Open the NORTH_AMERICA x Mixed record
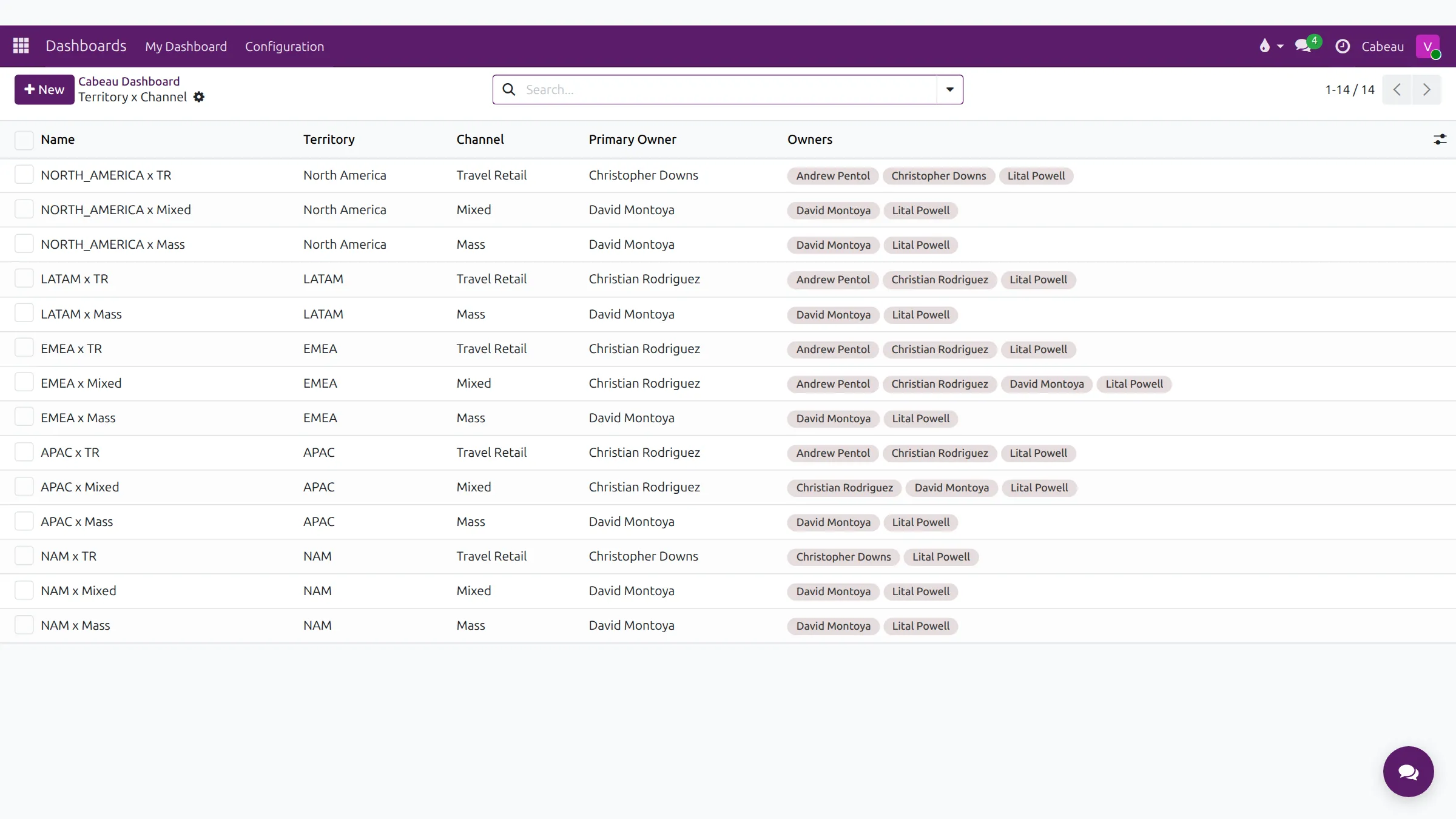 [116, 210]
